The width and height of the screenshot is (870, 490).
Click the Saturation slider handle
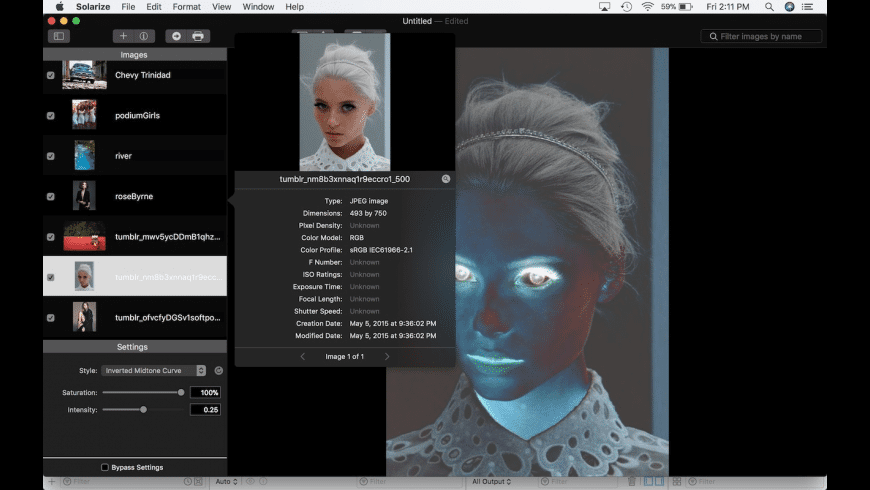(x=181, y=393)
